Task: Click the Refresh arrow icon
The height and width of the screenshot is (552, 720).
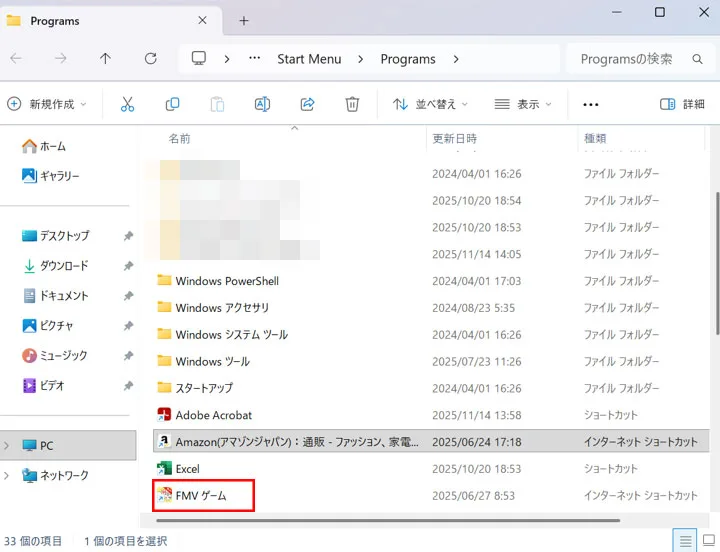Action: [x=151, y=59]
